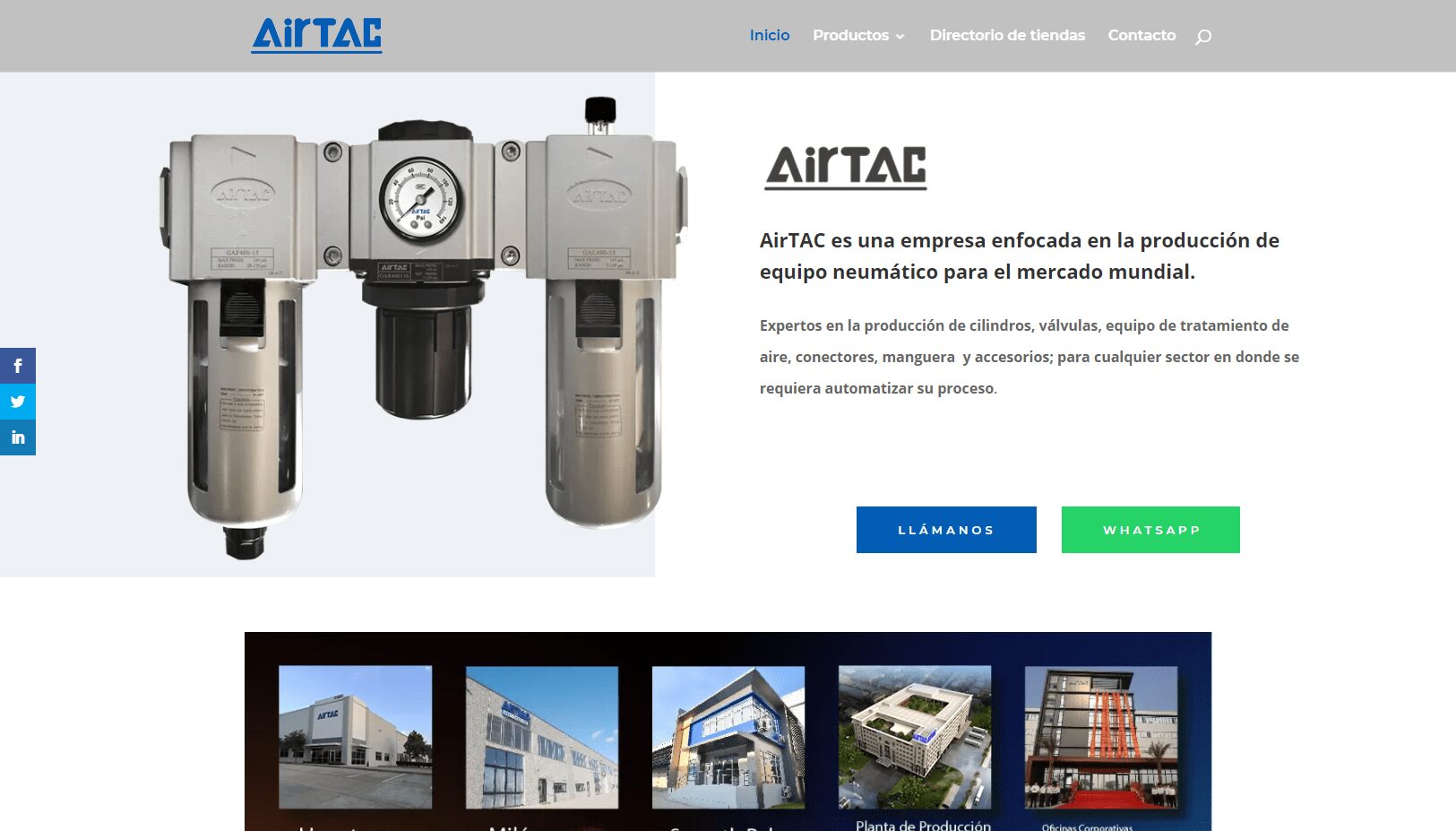The height and width of the screenshot is (831, 1456).
Task: Open the Oficinas Corporativas building photo
Action: point(1100,736)
